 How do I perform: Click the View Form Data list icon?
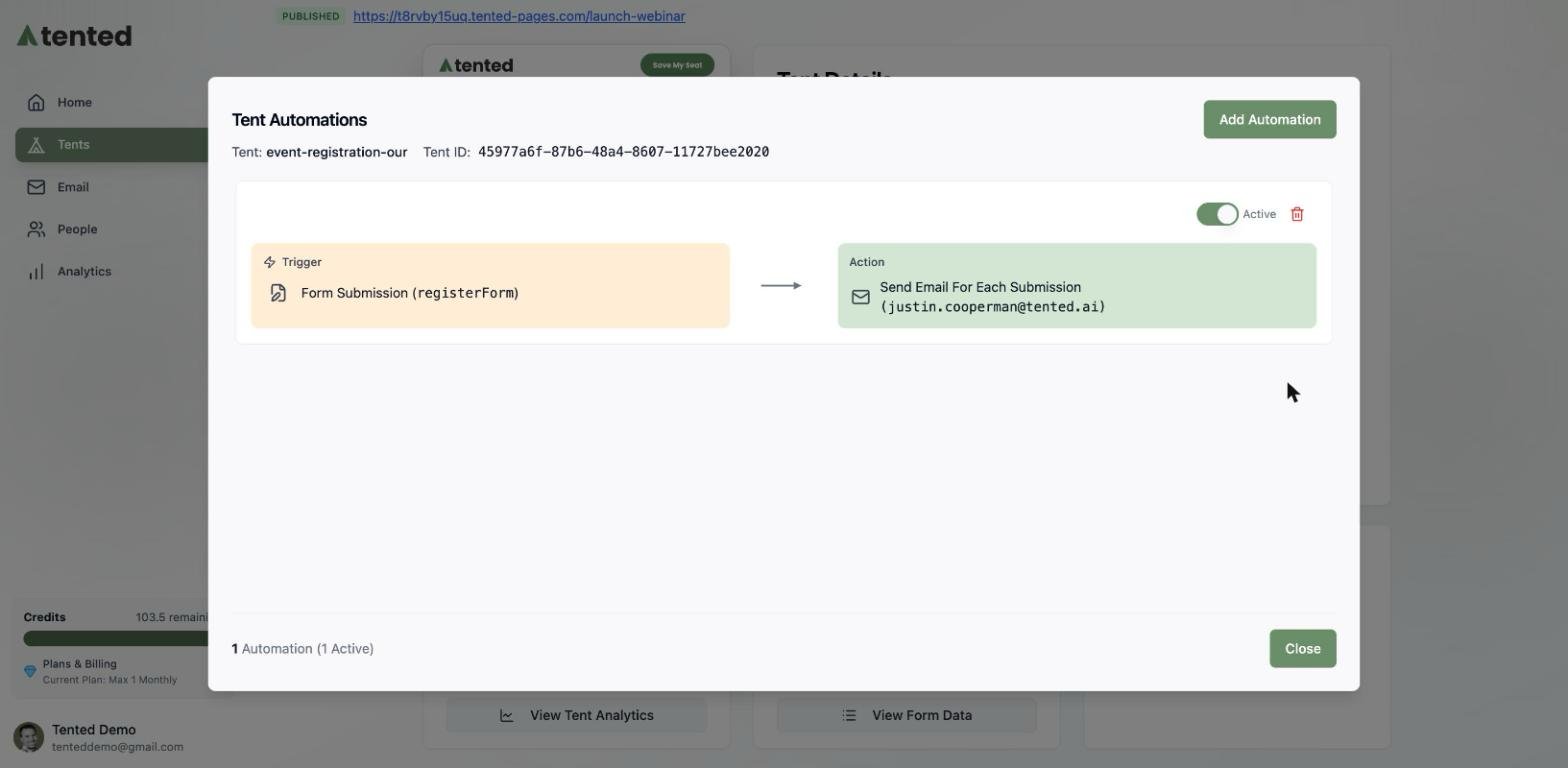(849, 715)
